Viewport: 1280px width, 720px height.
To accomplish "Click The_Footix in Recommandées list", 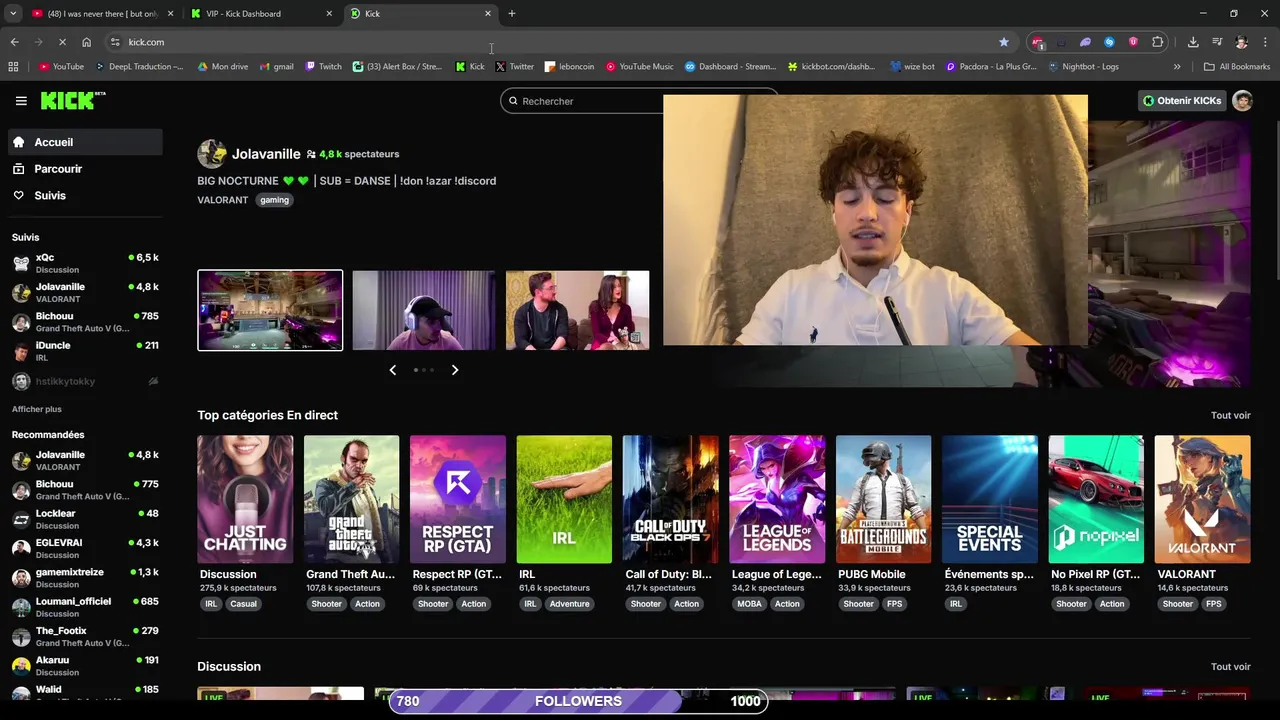I will pyautogui.click(x=85, y=637).
